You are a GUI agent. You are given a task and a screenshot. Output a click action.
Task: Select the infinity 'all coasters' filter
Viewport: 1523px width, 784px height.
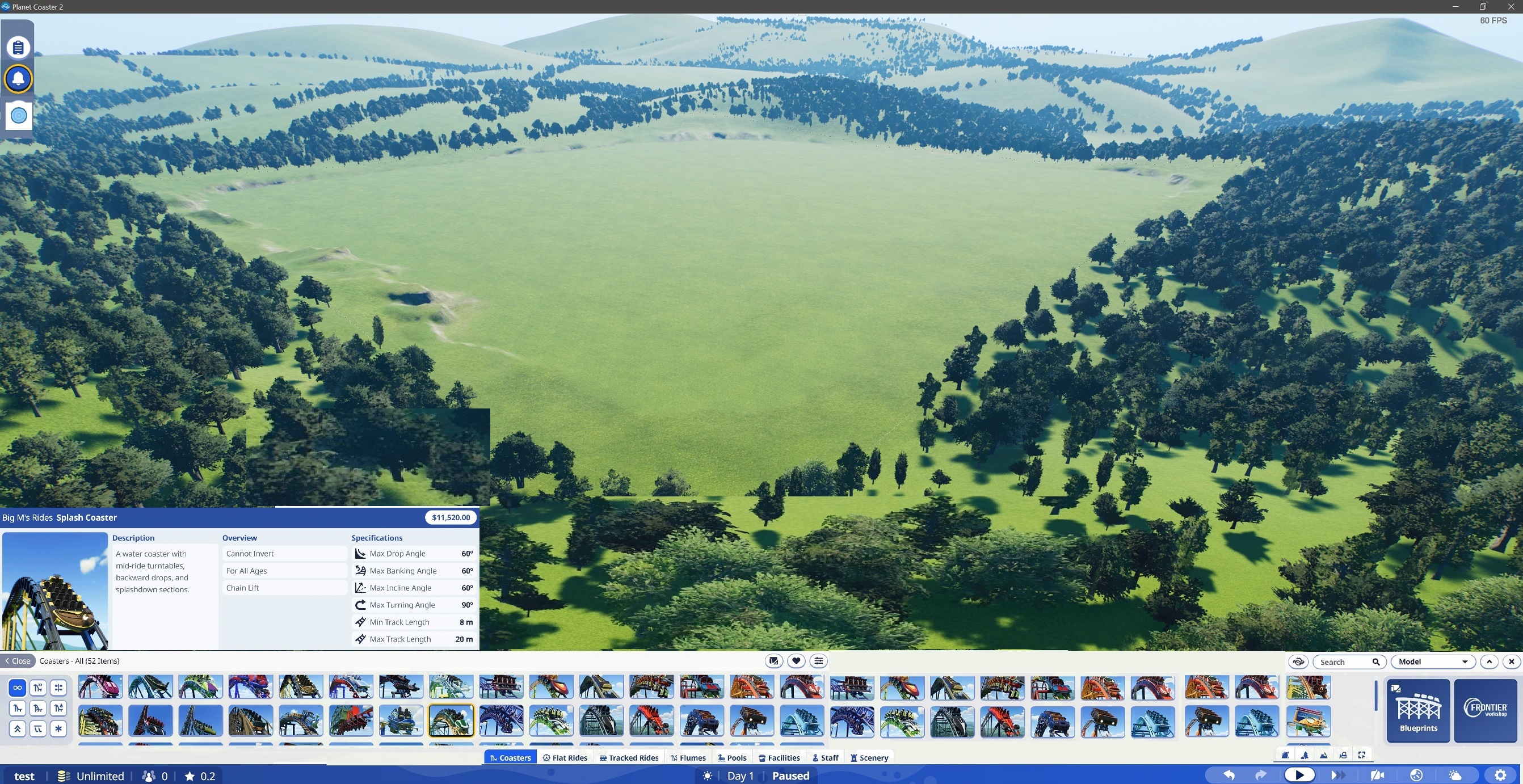pyautogui.click(x=18, y=688)
